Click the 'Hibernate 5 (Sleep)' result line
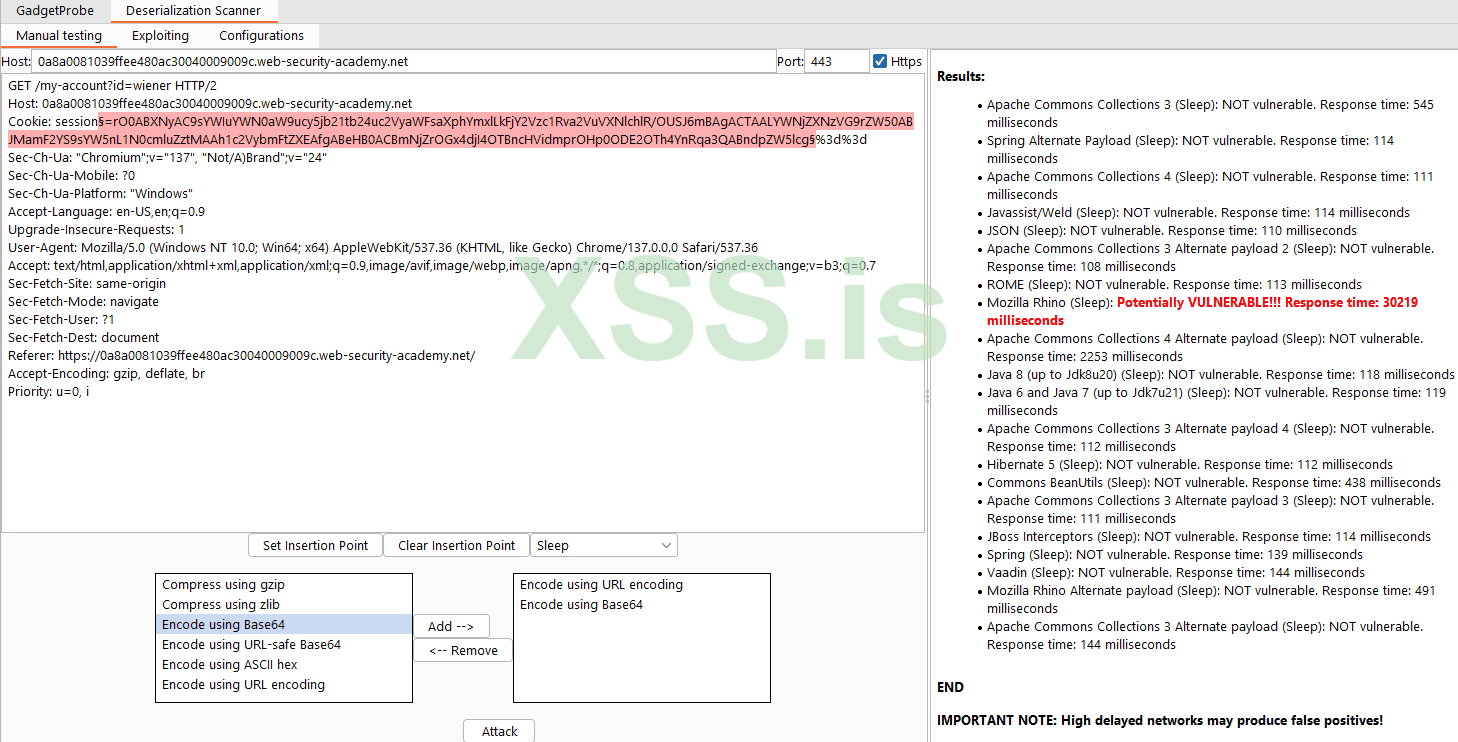Screen dimensions: 1458x742 click(x=1190, y=464)
